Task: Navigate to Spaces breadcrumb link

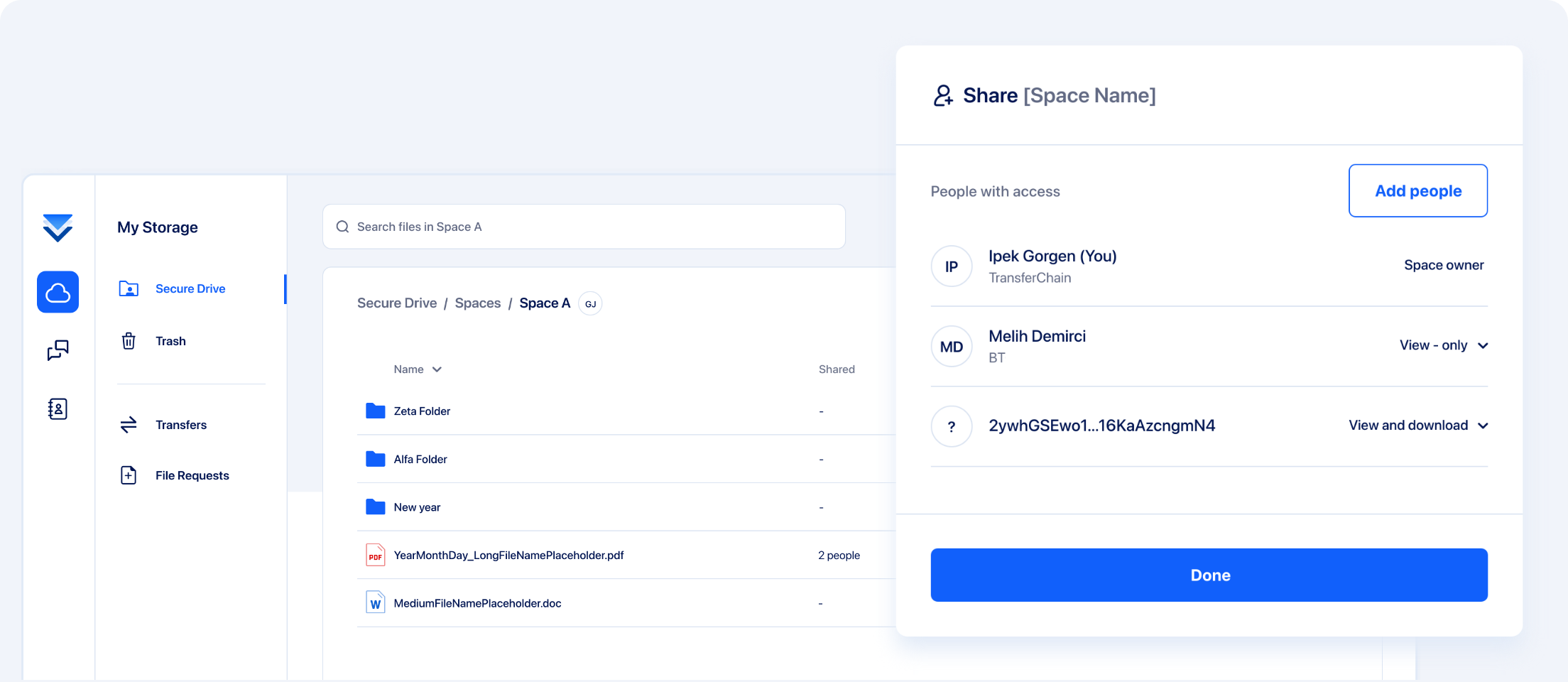Action: (477, 303)
